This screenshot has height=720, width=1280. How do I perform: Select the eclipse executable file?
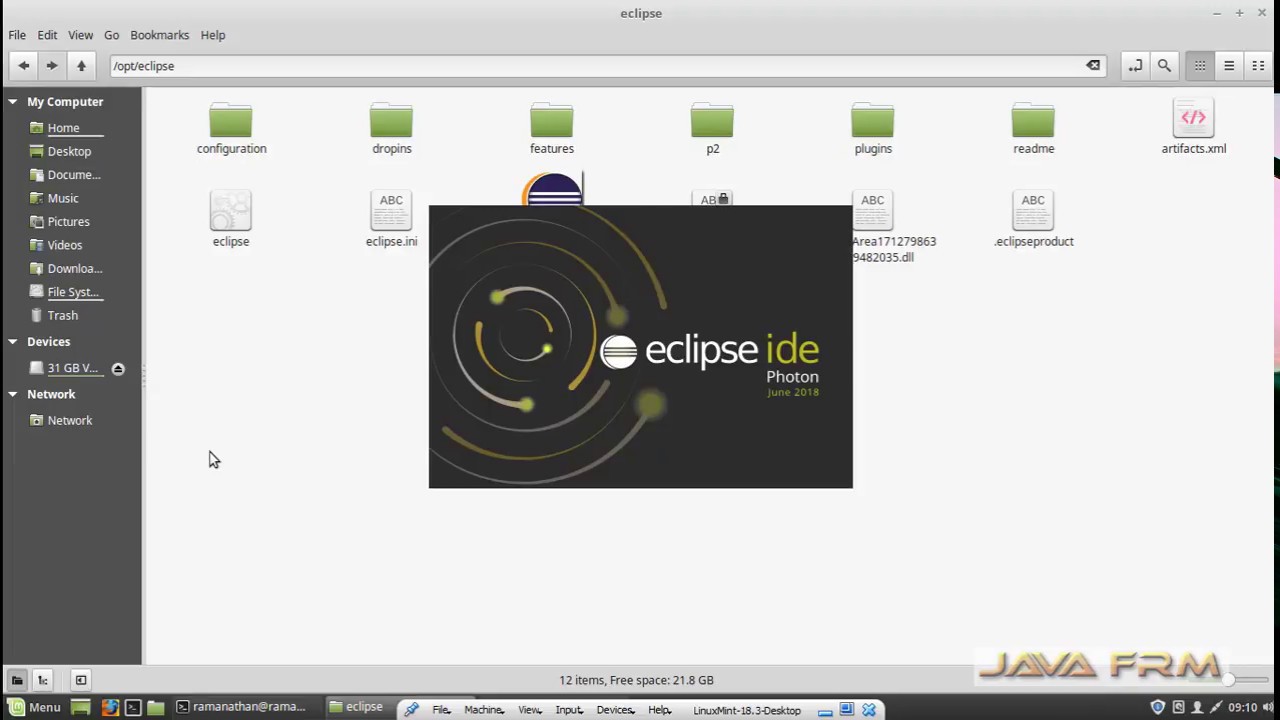(x=231, y=219)
